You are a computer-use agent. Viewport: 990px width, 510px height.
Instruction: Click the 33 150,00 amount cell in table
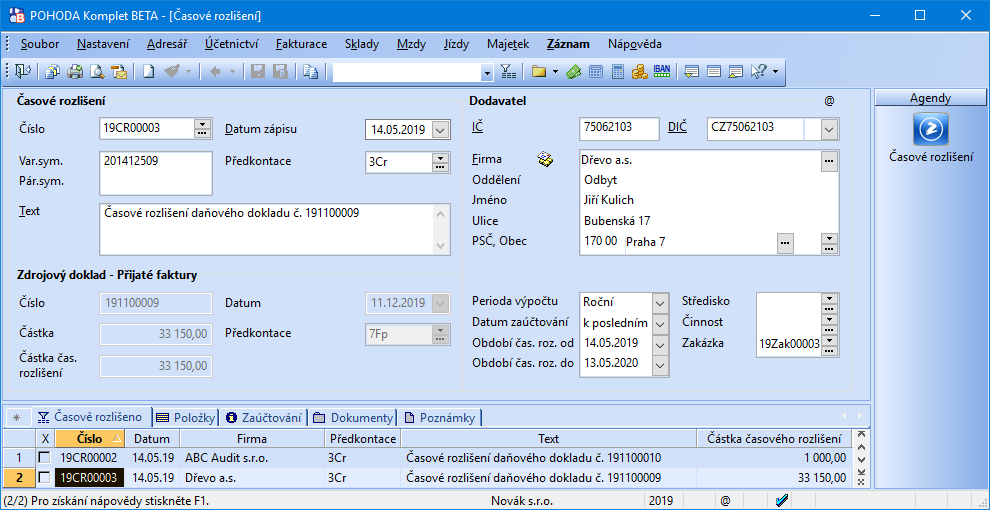point(773,477)
